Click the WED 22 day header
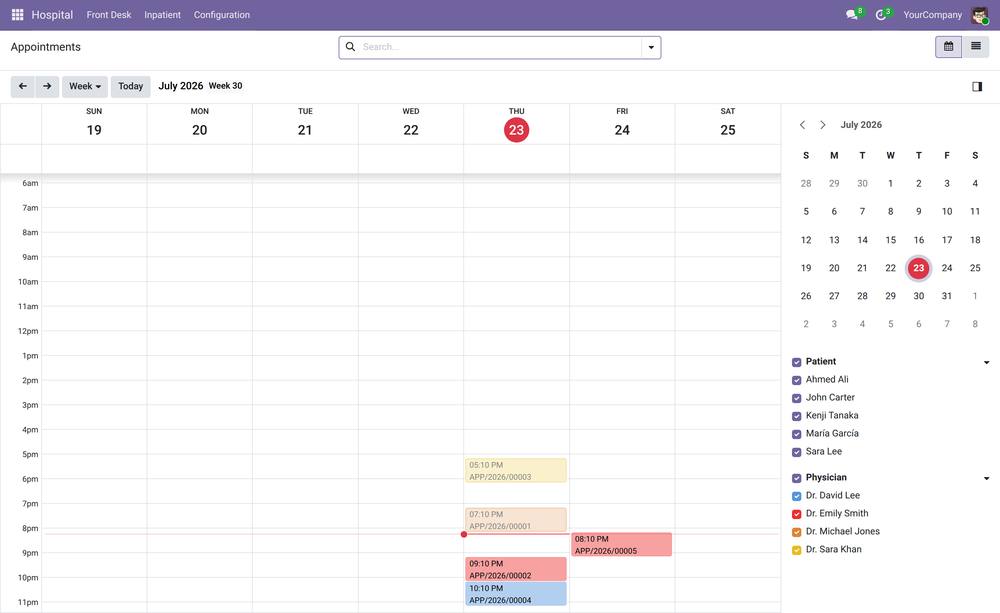Image resolution: width=1000 pixels, height=613 pixels. click(411, 123)
